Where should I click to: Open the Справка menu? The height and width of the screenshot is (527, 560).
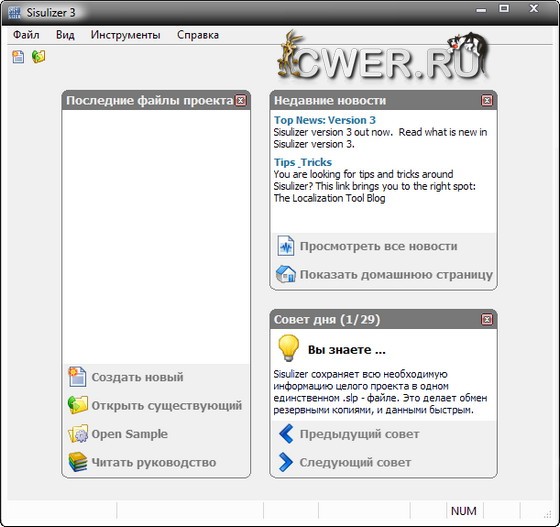point(198,35)
